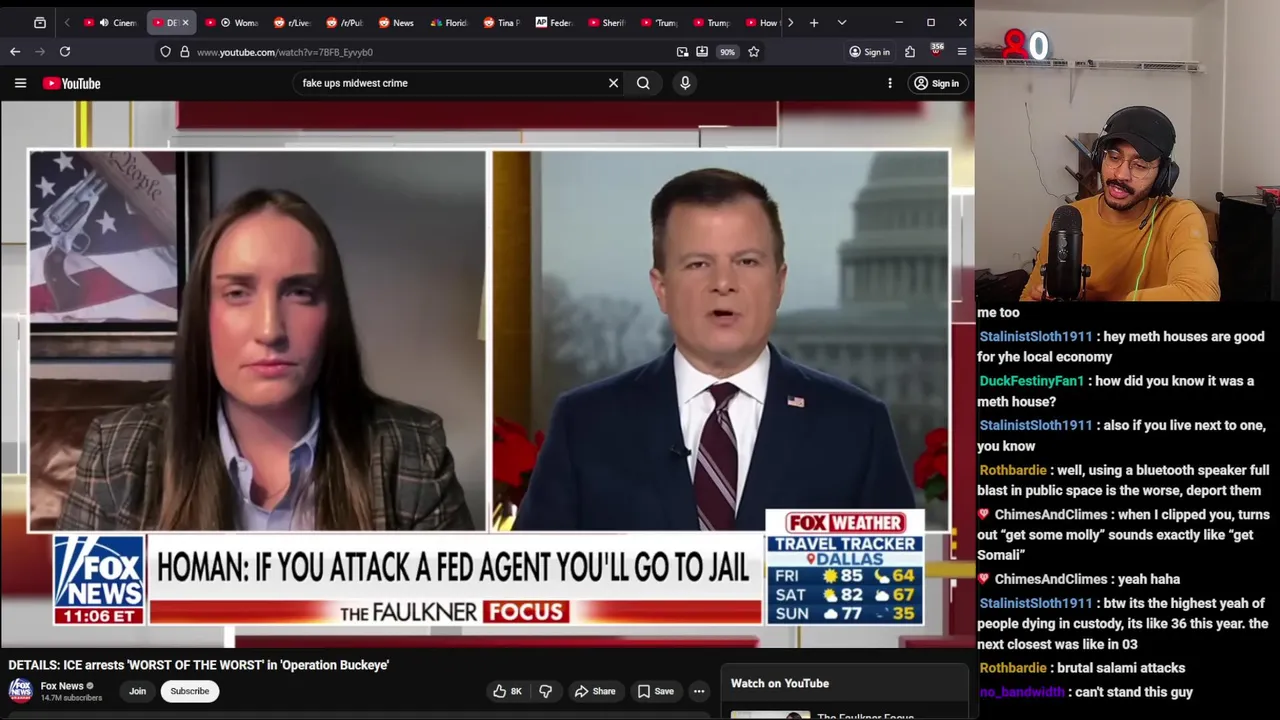This screenshot has width=1280, height=720.
Task: Click DuckFestinyFan1 username in chat
Action: click(x=1031, y=381)
